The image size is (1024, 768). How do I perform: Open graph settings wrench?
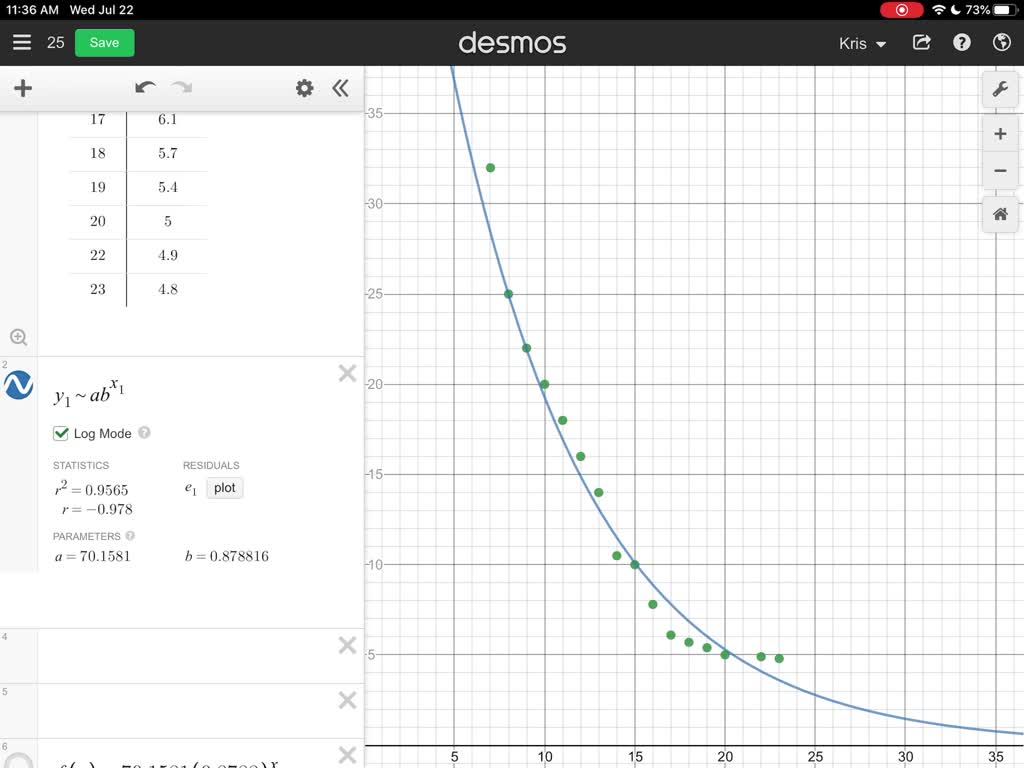999,90
